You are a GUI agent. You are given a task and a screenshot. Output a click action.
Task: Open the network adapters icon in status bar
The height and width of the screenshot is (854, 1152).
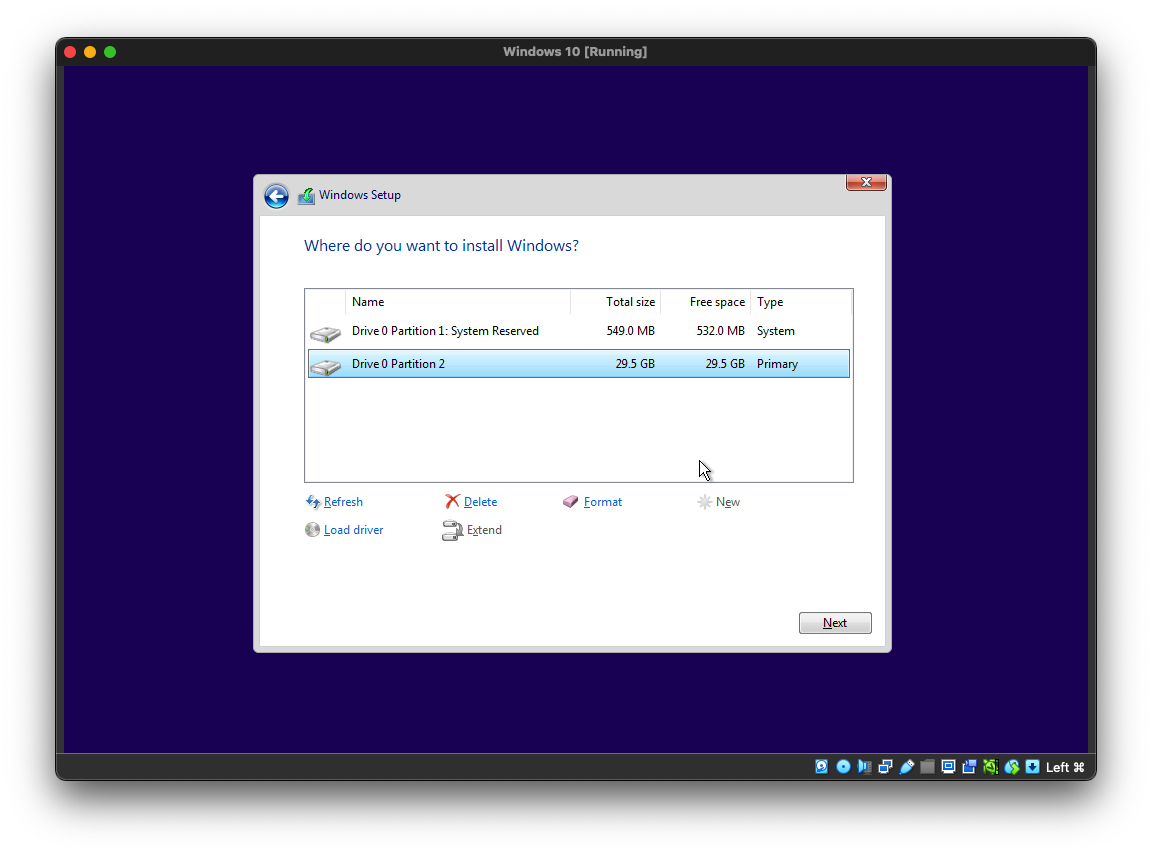[x=885, y=767]
